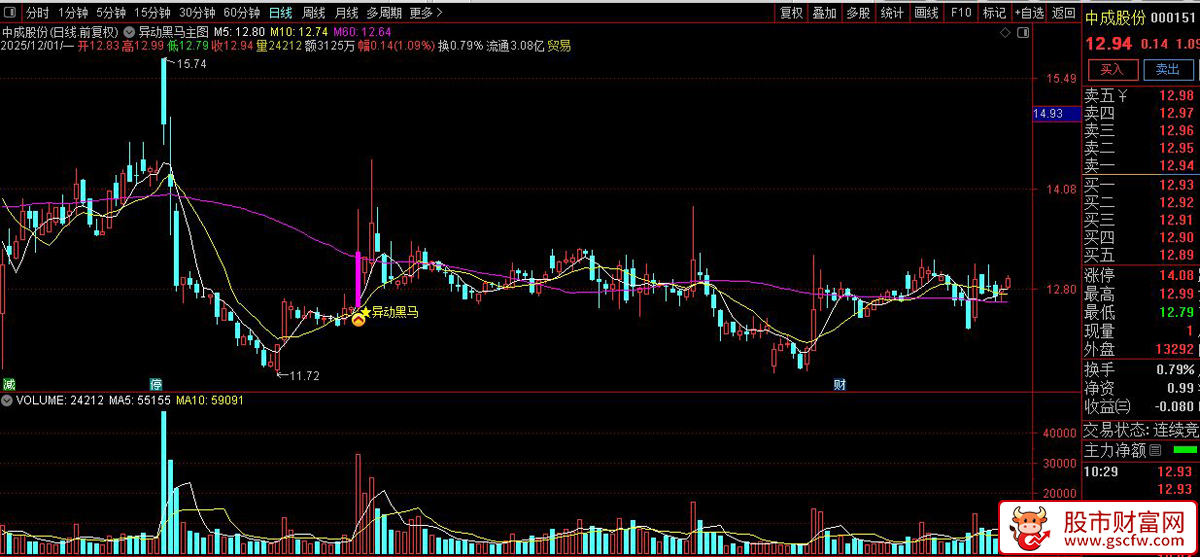This screenshot has height=557, width=1200.
Task: Click the 买四 price 12.90 row
Action: tap(1141, 238)
